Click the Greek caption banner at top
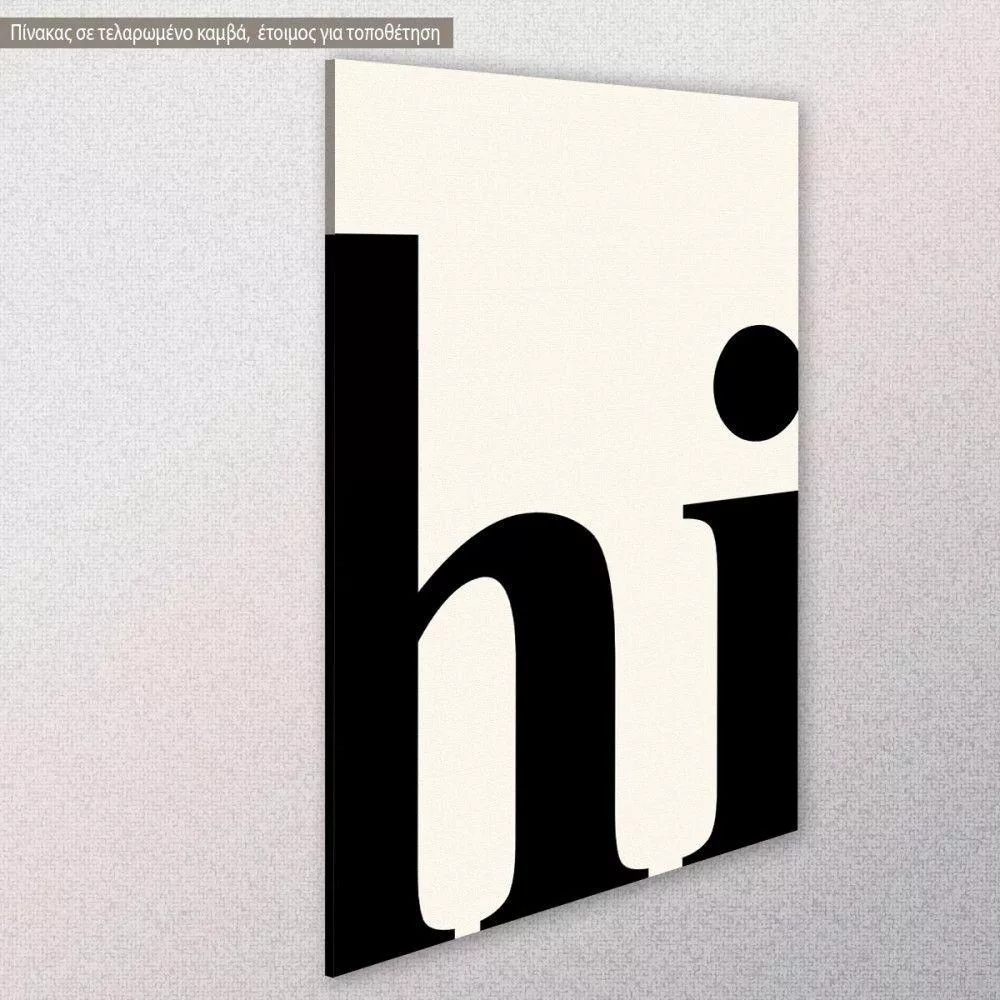Screen dimensions: 1000x1000 pyautogui.click(x=225, y=33)
